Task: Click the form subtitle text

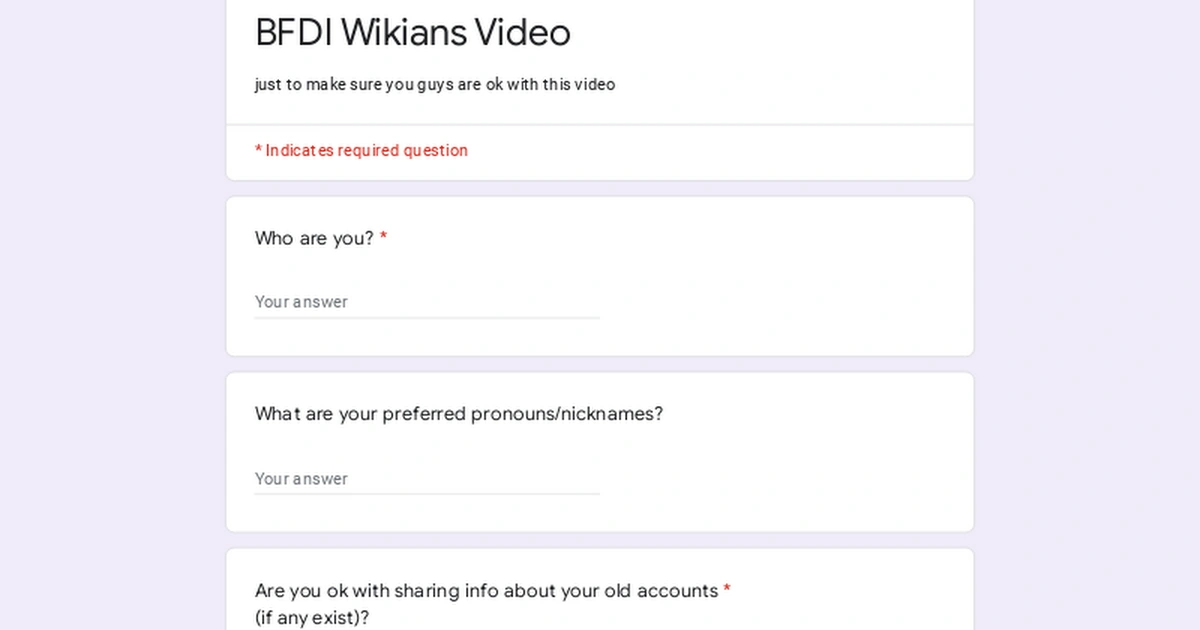Action: [435, 84]
